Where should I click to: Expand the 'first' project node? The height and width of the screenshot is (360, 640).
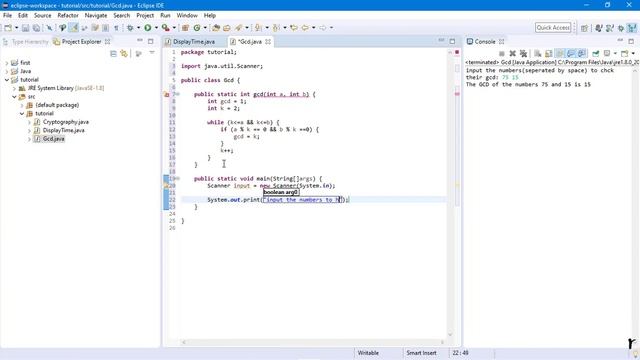click(7, 63)
